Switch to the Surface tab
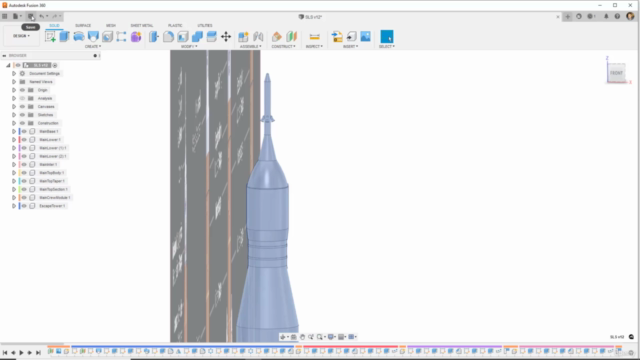 pyautogui.click(x=83, y=25)
